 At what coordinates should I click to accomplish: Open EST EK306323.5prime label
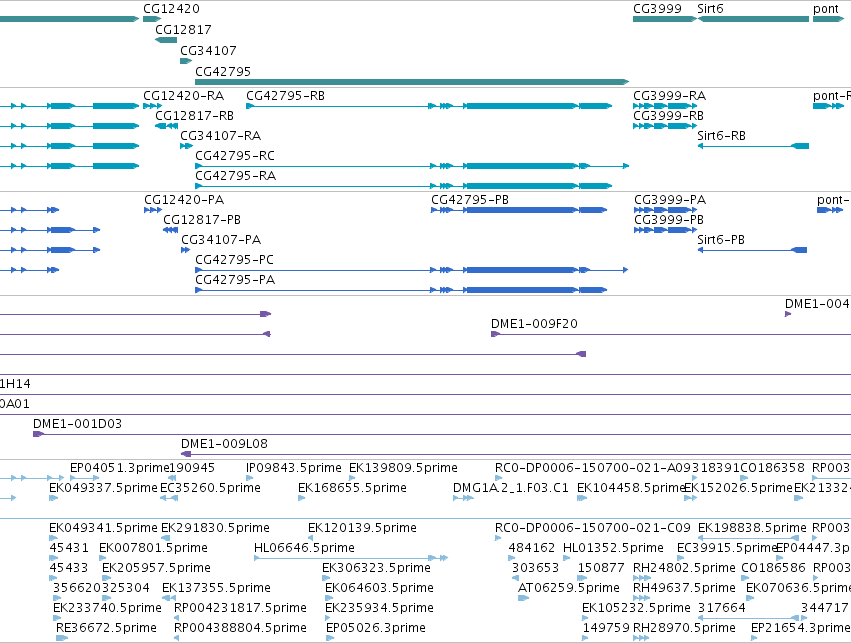(376, 568)
